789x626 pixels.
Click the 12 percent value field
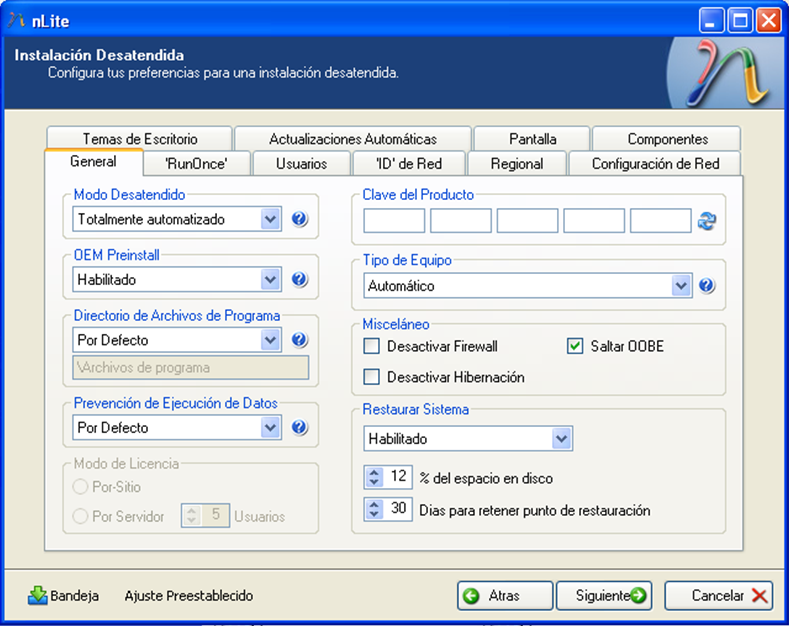(x=398, y=477)
